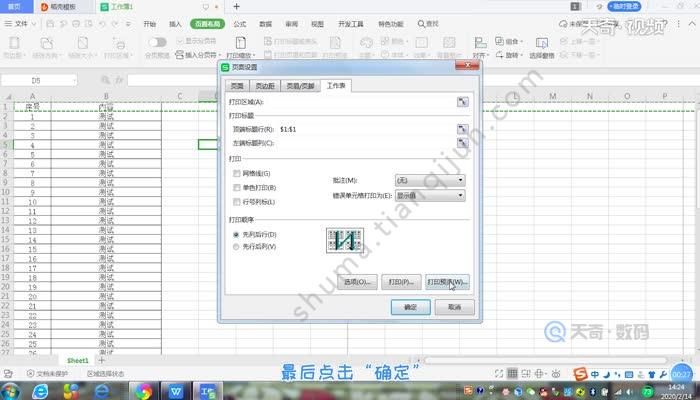The image size is (700, 400).
Task: Open the comments (M) dropdown
Action: coord(430,180)
